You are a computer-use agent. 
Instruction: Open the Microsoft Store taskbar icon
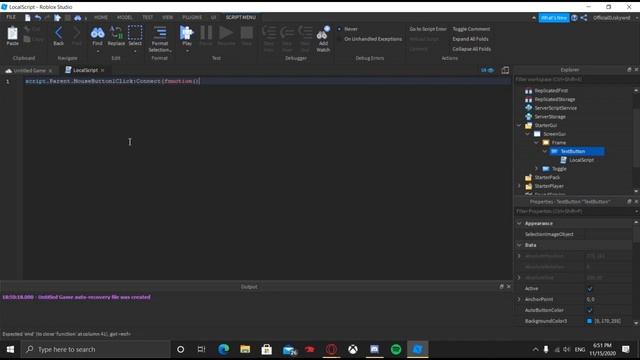pos(267,349)
